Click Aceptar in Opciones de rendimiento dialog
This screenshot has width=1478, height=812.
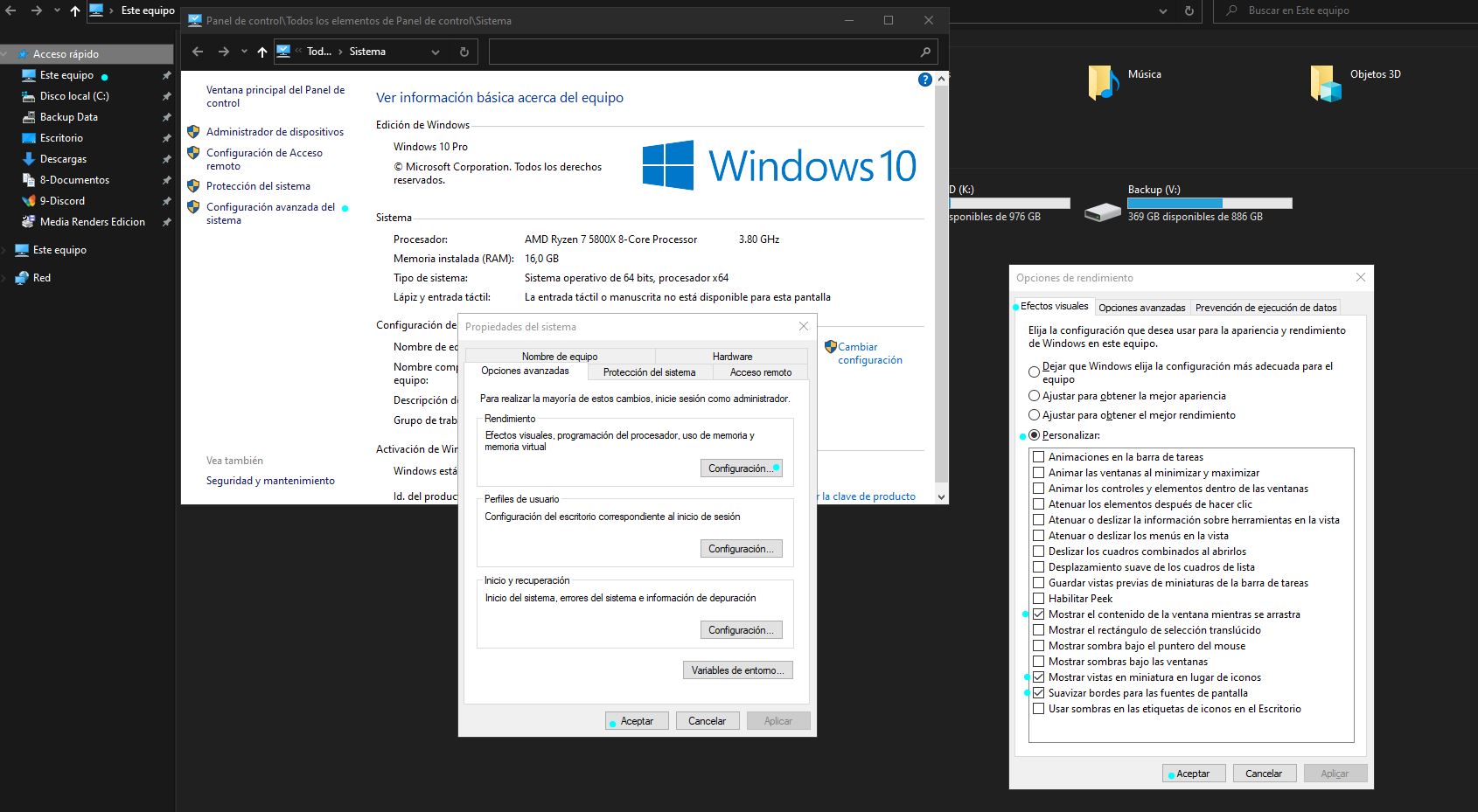(x=1193, y=774)
